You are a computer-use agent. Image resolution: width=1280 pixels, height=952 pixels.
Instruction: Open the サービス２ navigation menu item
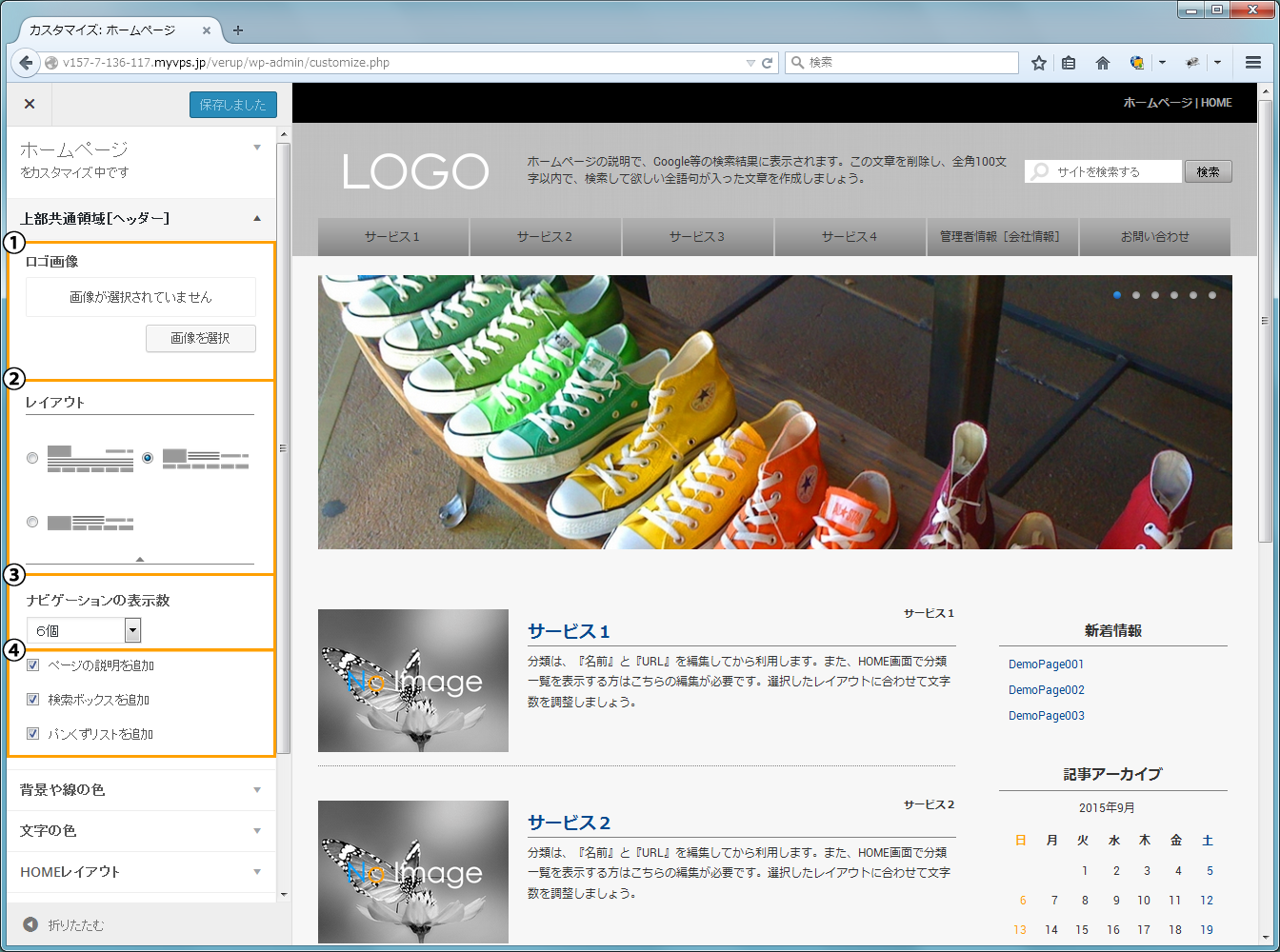546,237
